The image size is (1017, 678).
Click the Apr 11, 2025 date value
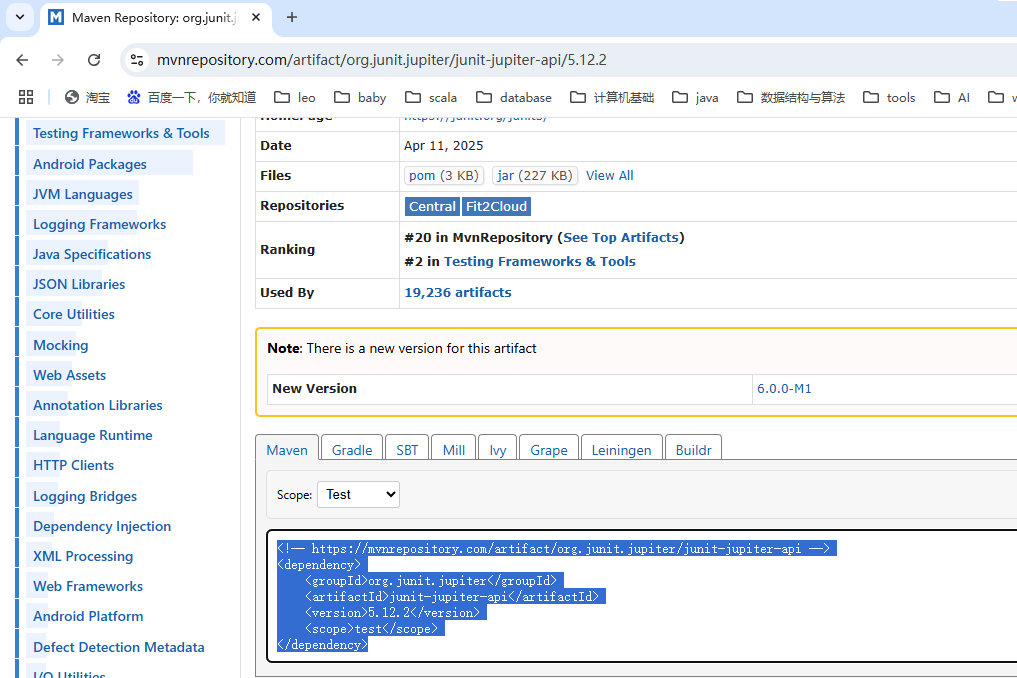[x=444, y=145]
